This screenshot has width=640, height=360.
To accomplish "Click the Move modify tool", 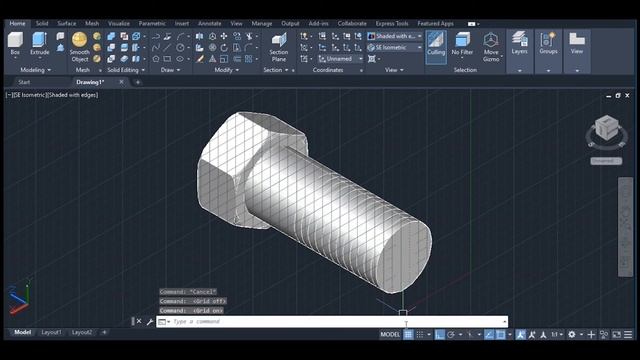I will [x=224, y=36].
